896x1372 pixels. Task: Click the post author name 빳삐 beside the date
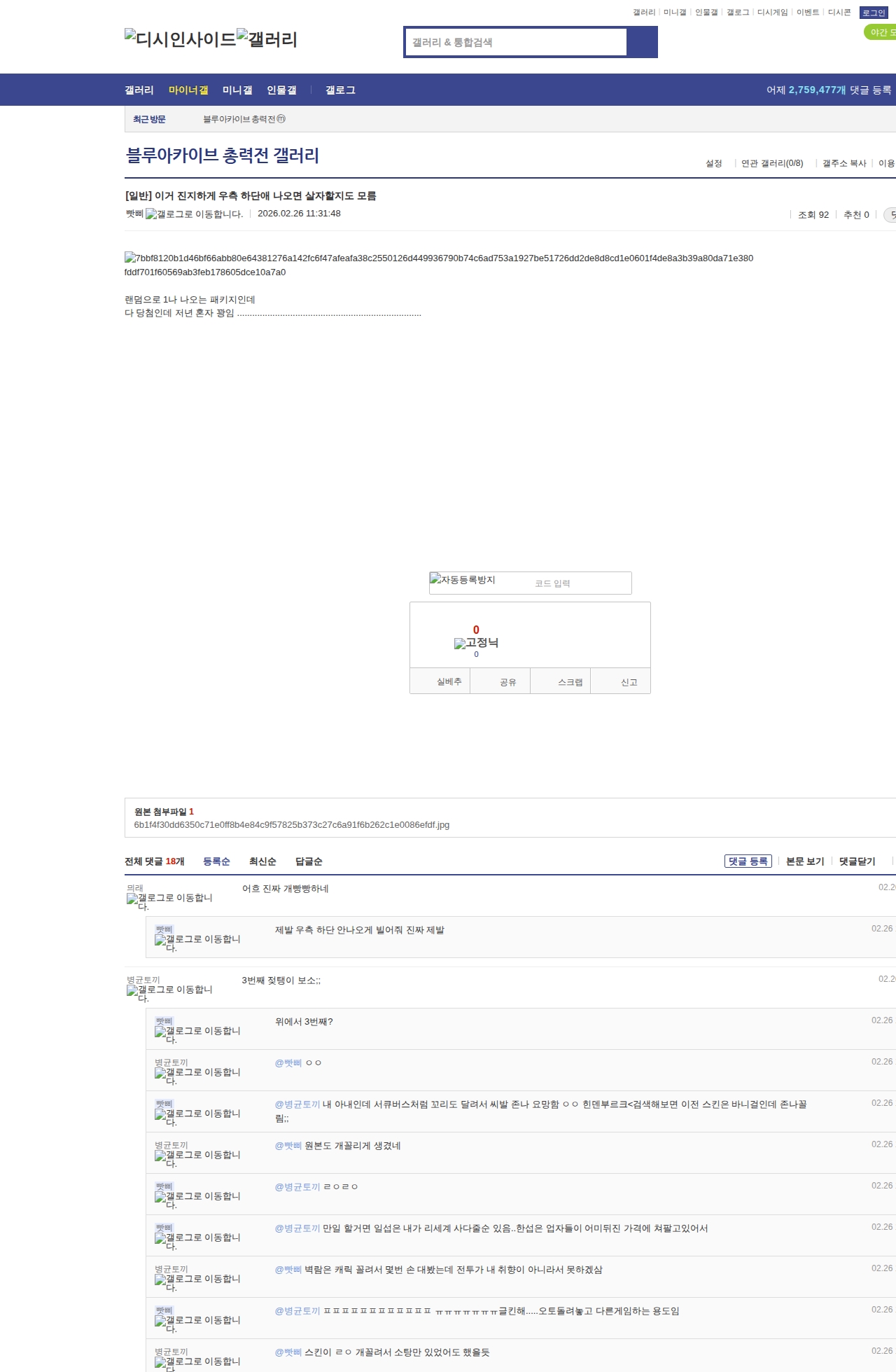[134, 214]
